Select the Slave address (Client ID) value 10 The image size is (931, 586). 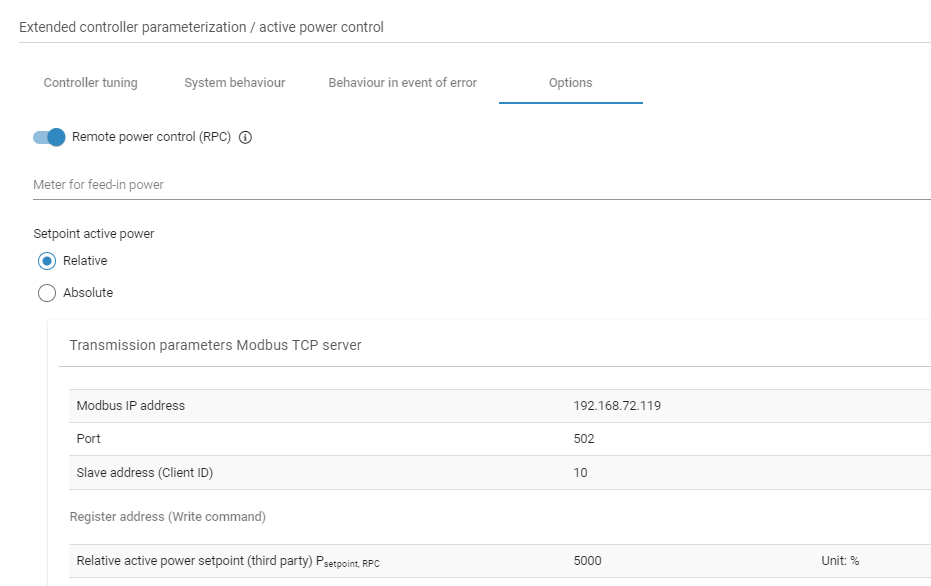click(580, 472)
